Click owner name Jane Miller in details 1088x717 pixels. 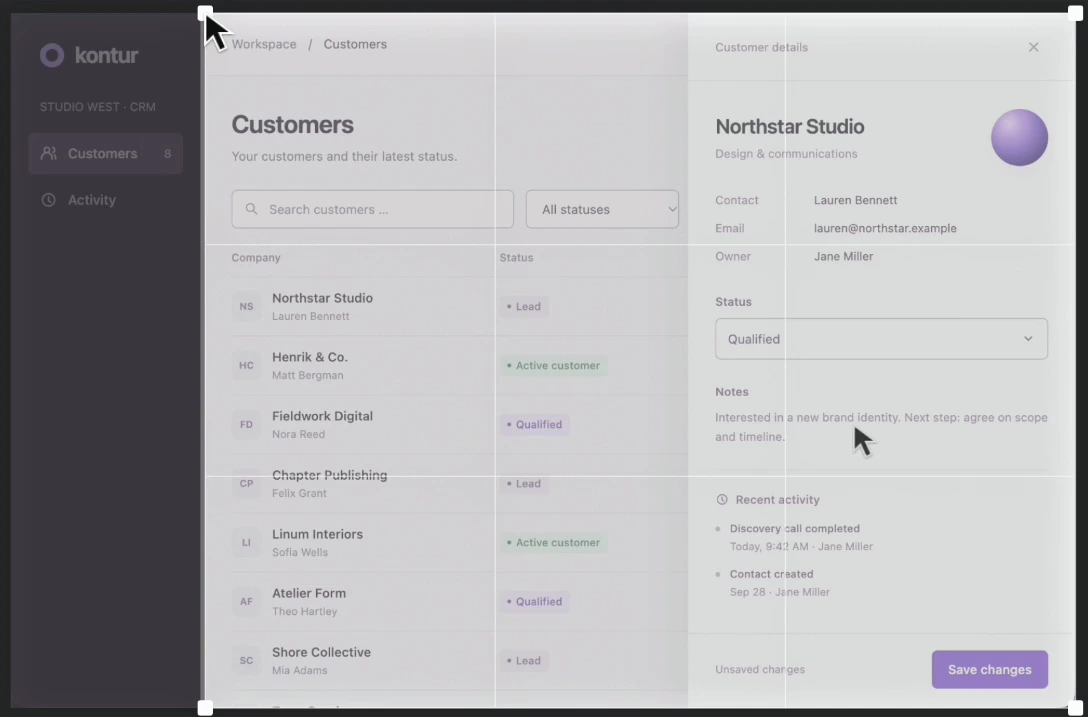843,256
